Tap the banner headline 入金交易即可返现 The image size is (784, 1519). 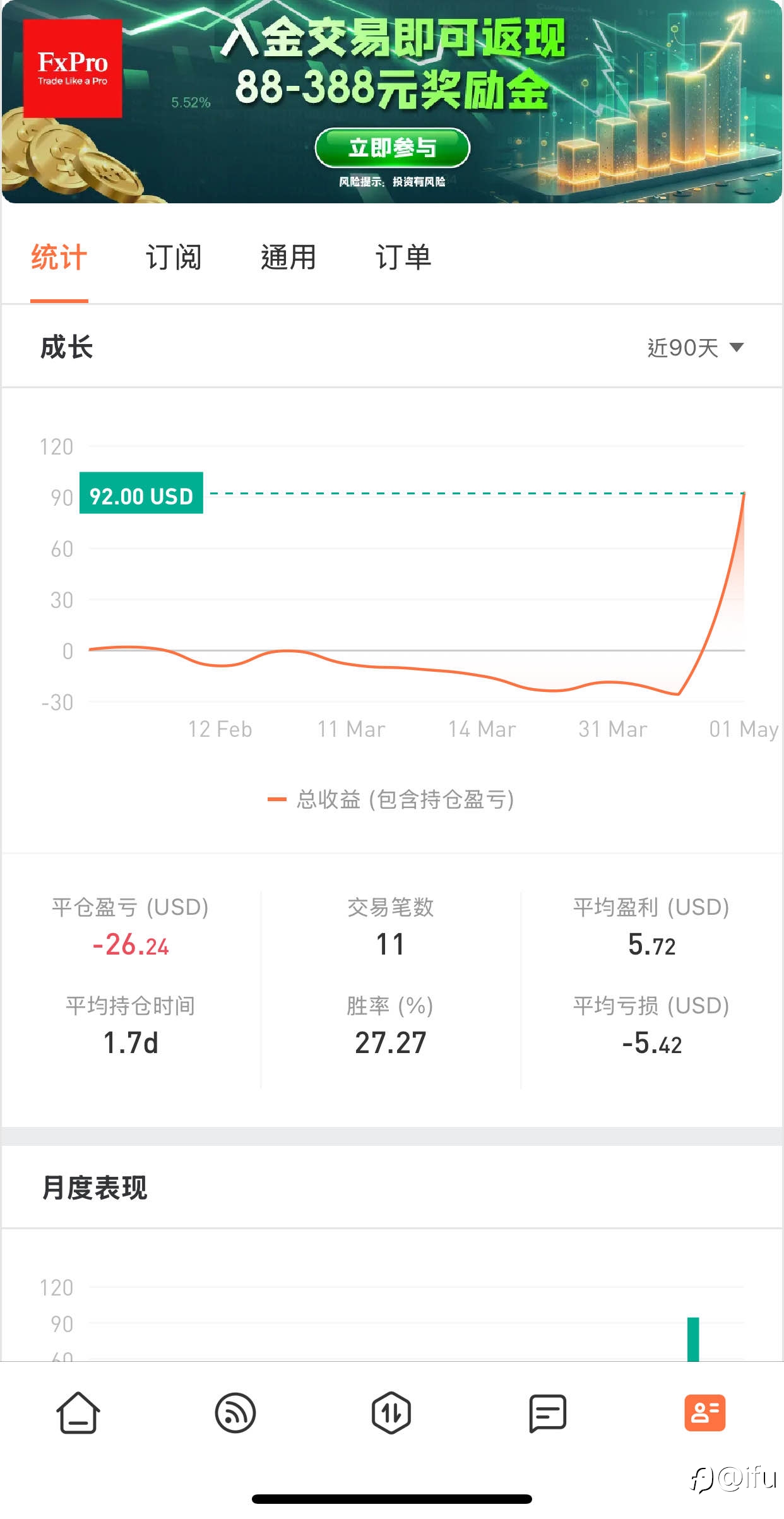pyautogui.click(x=394, y=37)
